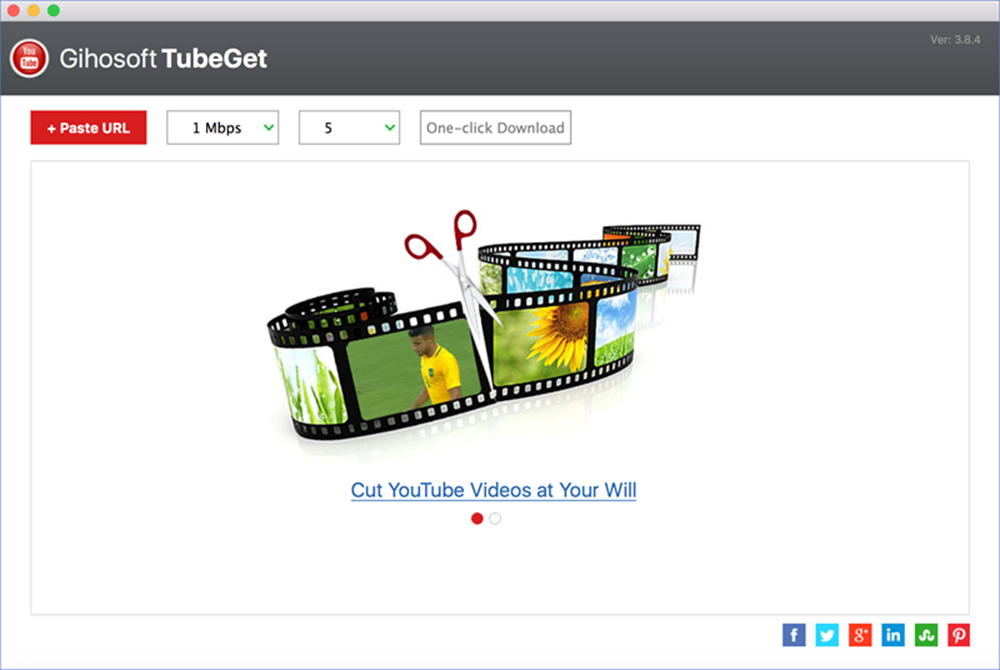Click the Gihosoft TubeGet YouTube logo icon
Image resolution: width=1000 pixels, height=670 pixels.
29,59
